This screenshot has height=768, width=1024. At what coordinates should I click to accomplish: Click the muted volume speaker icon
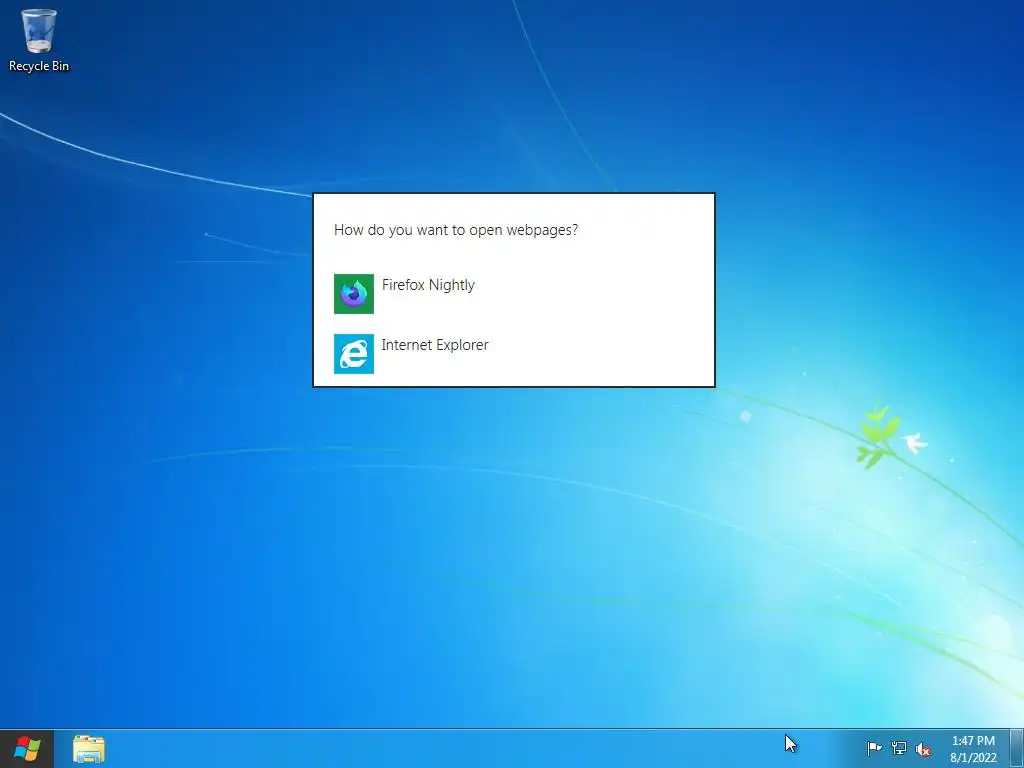(923, 749)
